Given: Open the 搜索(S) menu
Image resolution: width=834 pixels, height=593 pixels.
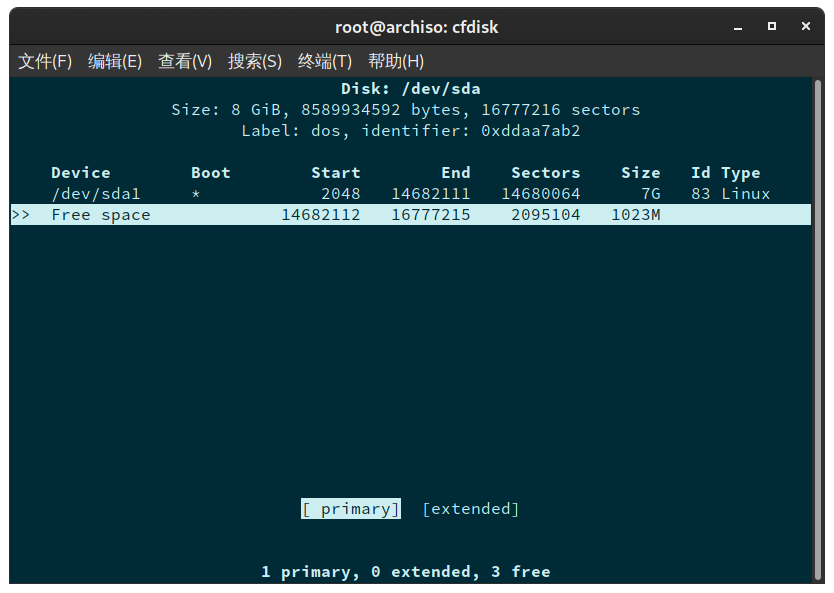Looking at the screenshot, I should tap(254, 61).
